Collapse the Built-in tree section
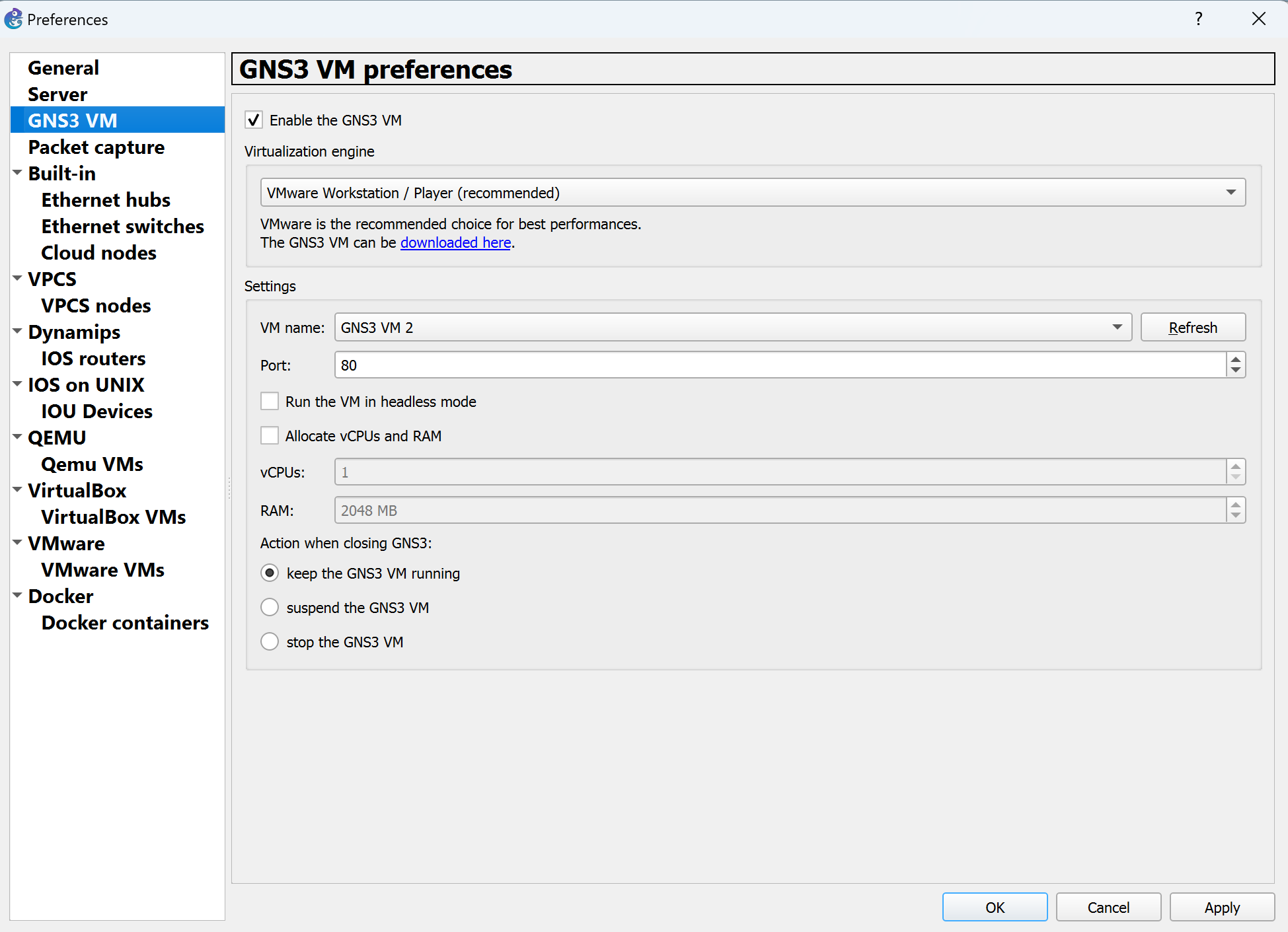 click(x=17, y=172)
